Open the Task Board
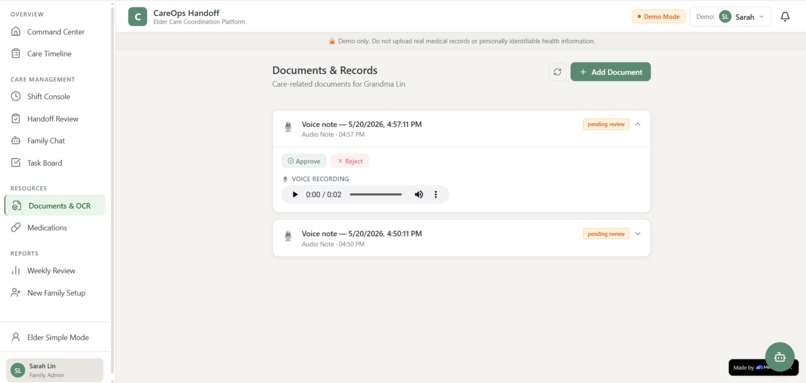 [x=55, y=163]
